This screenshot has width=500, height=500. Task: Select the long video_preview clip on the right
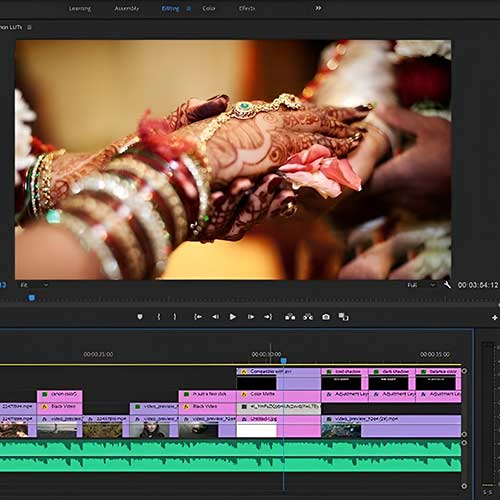click(391, 426)
